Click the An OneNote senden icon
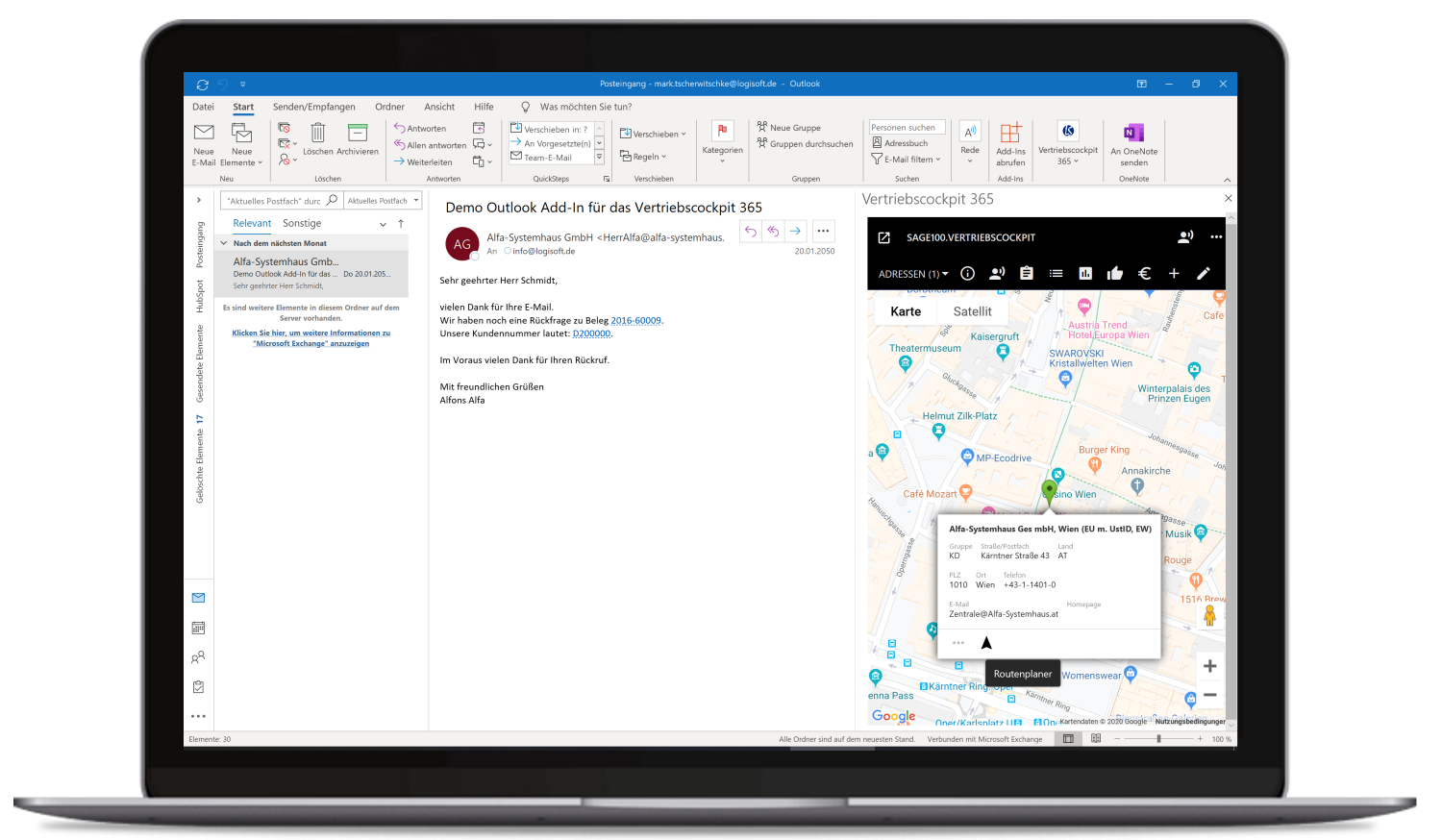Viewport: 1442px width, 840px height. click(x=1133, y=133)
